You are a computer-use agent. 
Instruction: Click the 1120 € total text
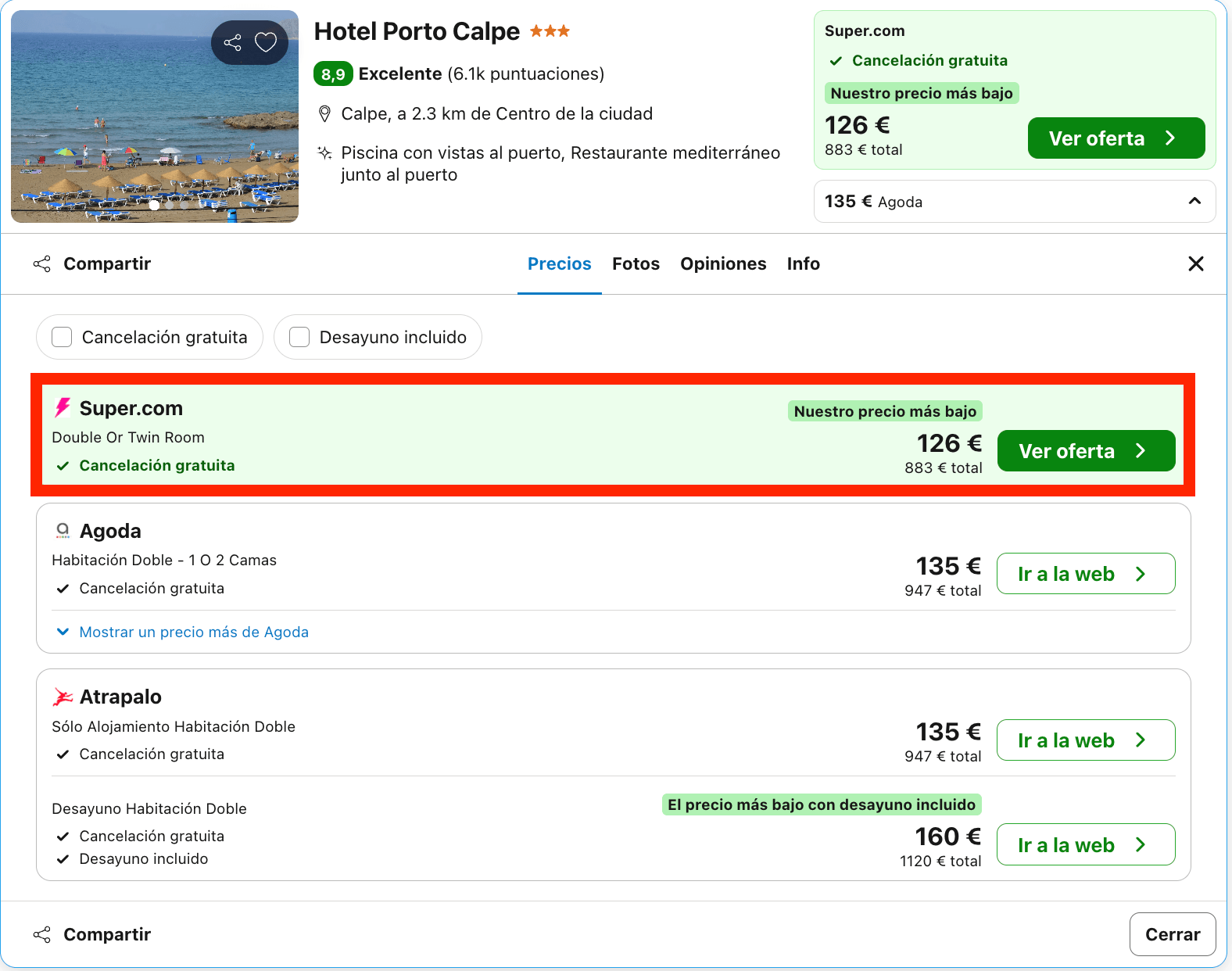coord(940,862)
